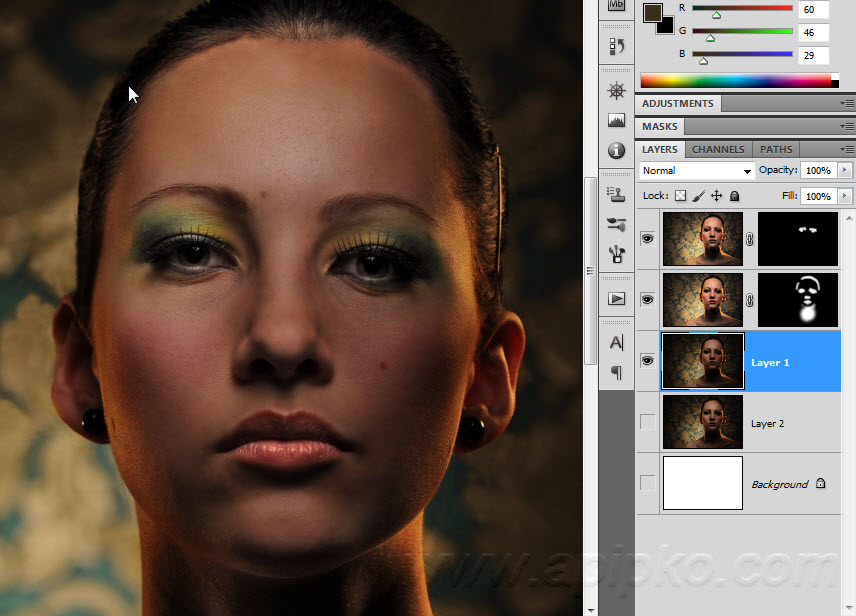Open the Info panel icon

click(616, 150)
